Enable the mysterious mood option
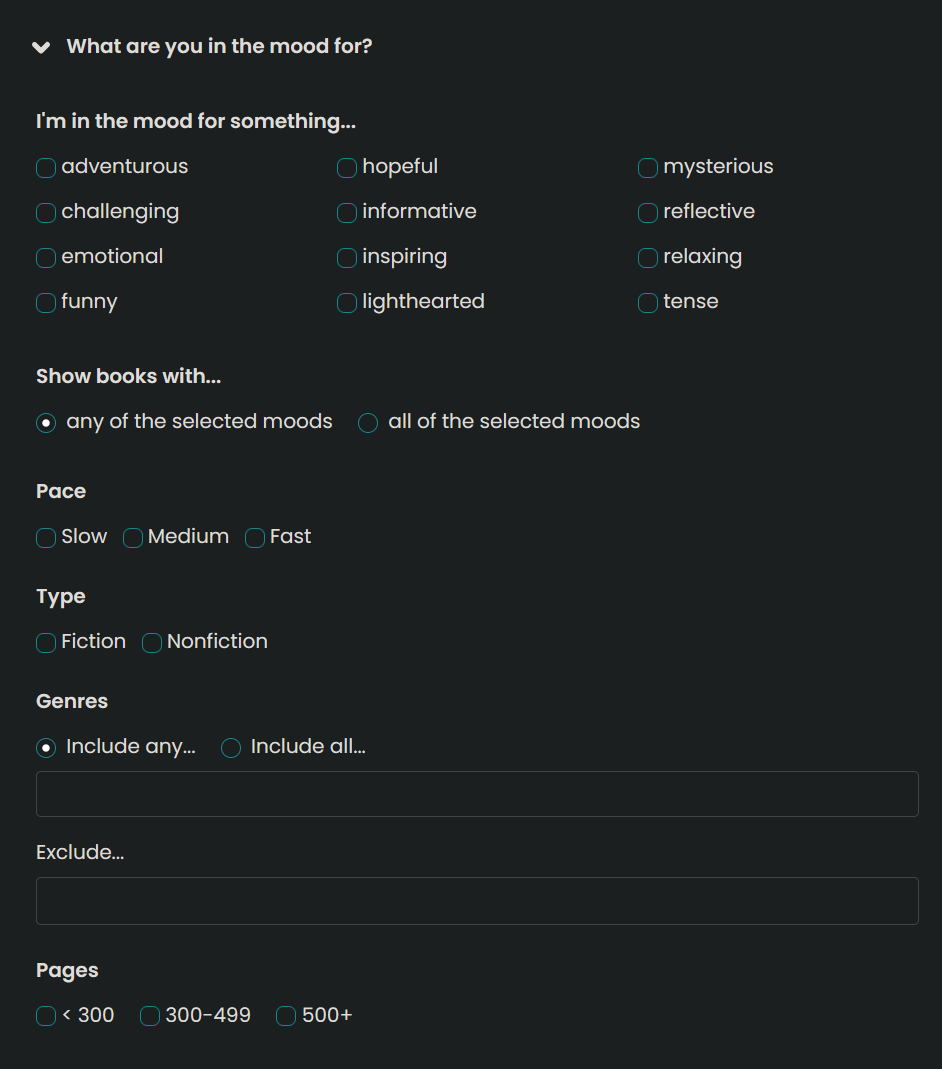942x1069 pixels. click(648, 168)
